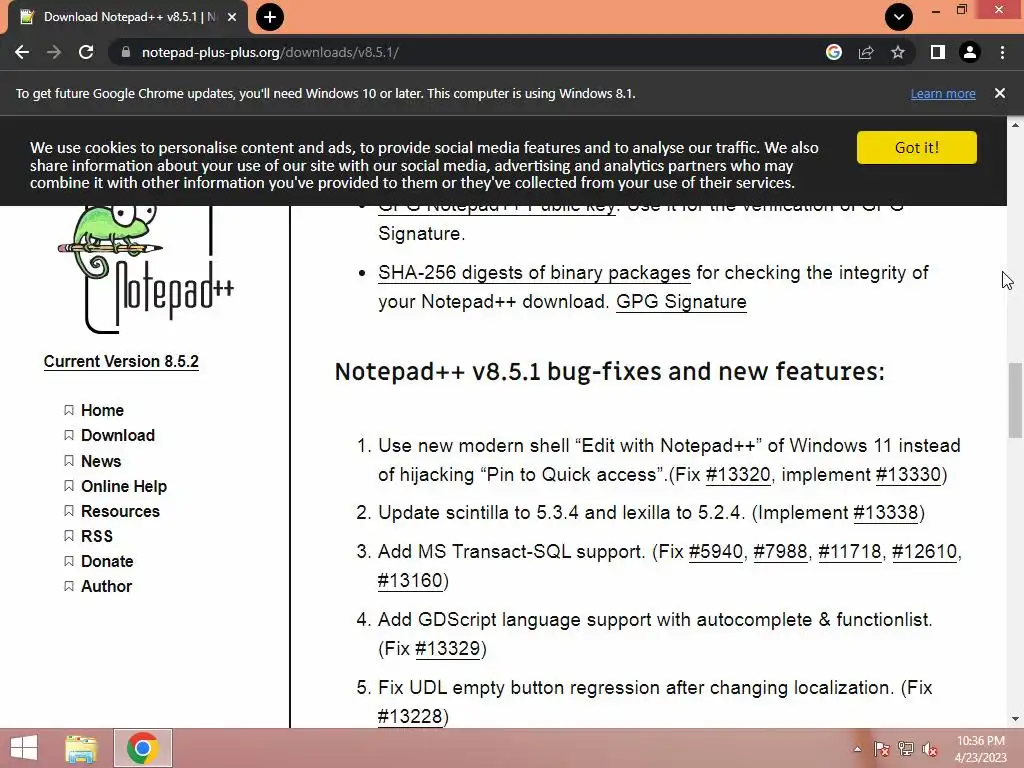This screenshot has height=768, width=1024.
Task: Click the bookmark icon beside Home
Action: (x=69, y=410)
